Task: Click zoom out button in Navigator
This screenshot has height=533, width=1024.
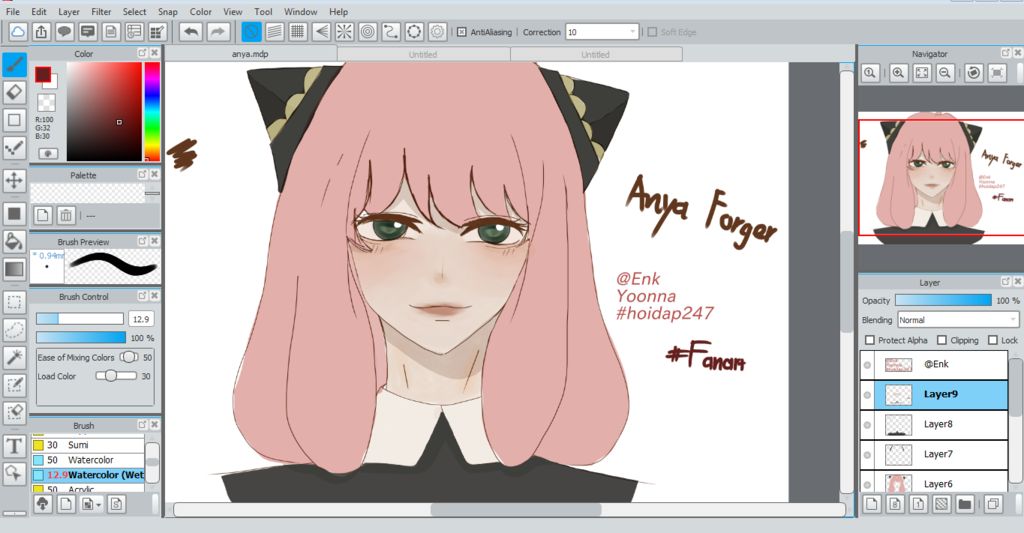Action: click(944, 73)
